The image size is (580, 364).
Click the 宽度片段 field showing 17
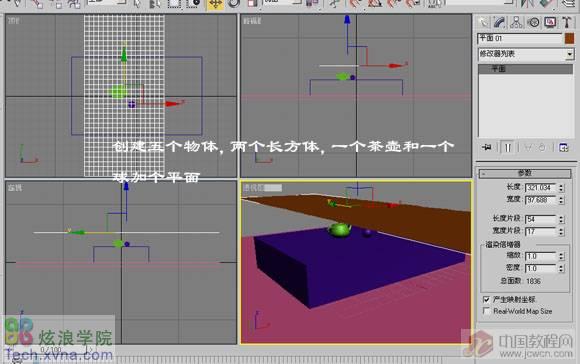(x=540, y=232)
